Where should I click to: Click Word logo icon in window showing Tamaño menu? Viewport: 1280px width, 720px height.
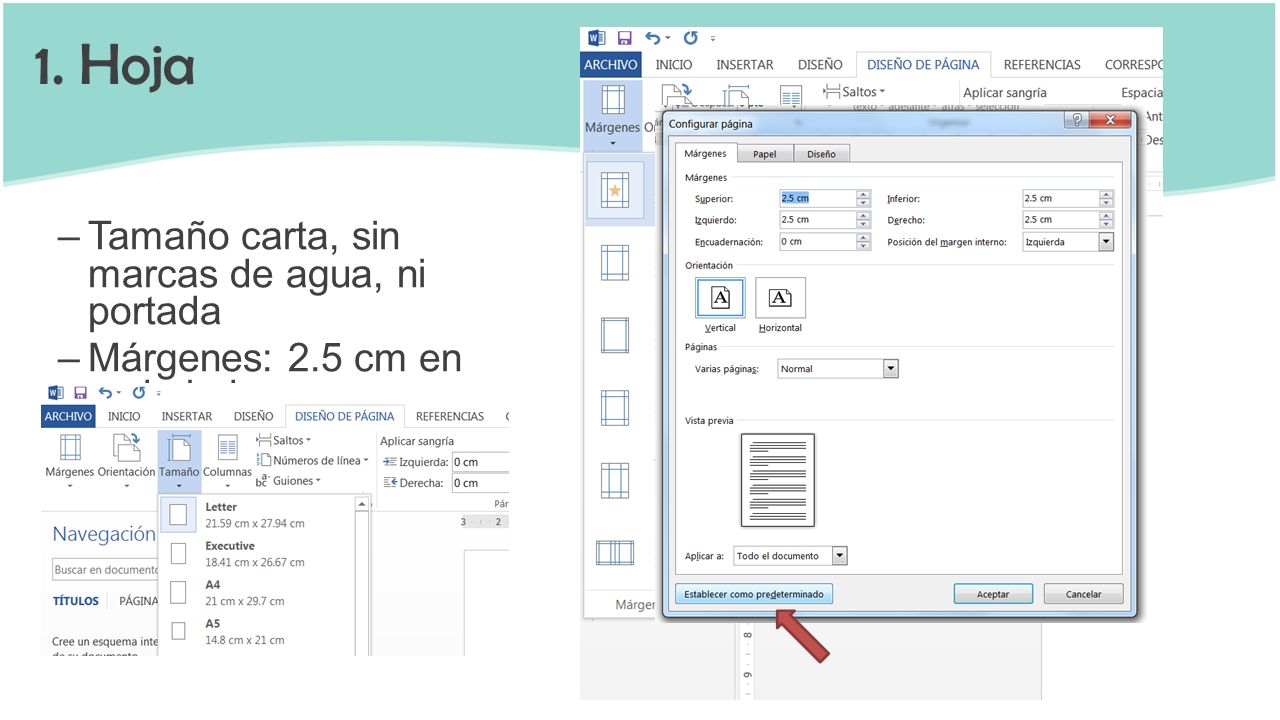(x=56, y=393)
